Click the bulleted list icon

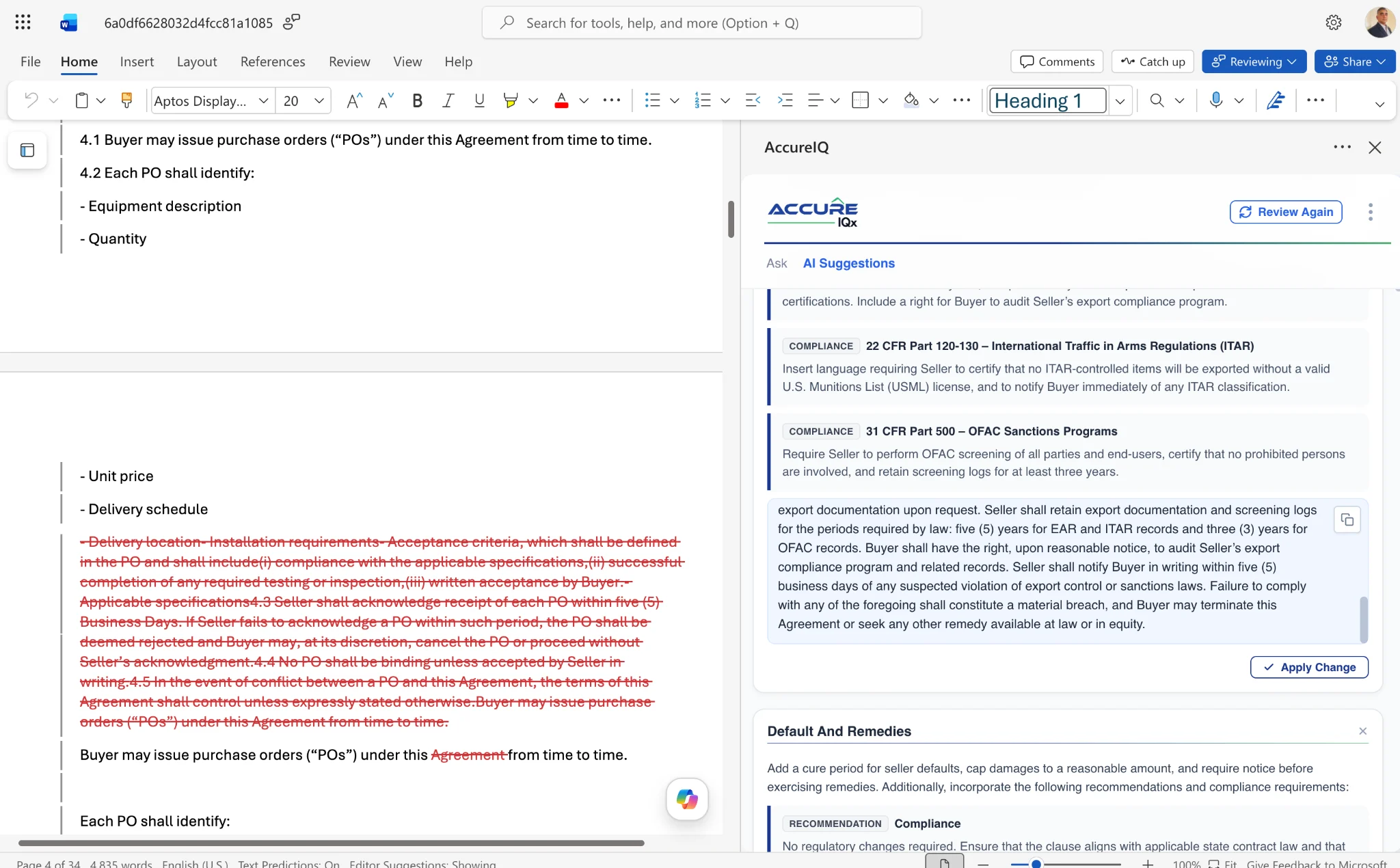coord(652,100)
